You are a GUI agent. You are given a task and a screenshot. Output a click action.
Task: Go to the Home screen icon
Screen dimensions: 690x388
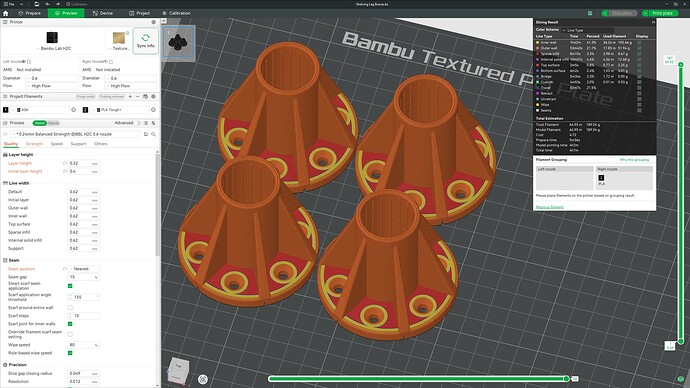coord(6,13)
